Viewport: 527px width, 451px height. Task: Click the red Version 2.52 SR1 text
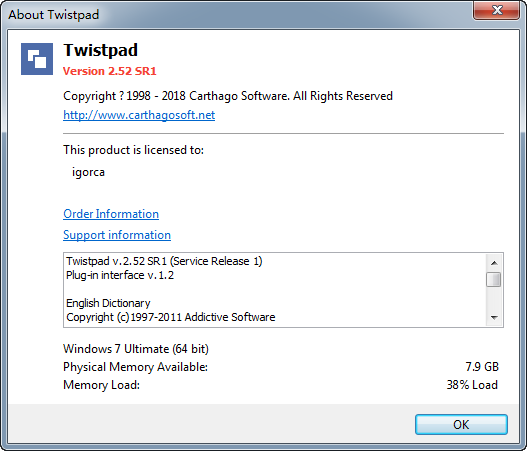pyautogui.click(x=110, y=71)
